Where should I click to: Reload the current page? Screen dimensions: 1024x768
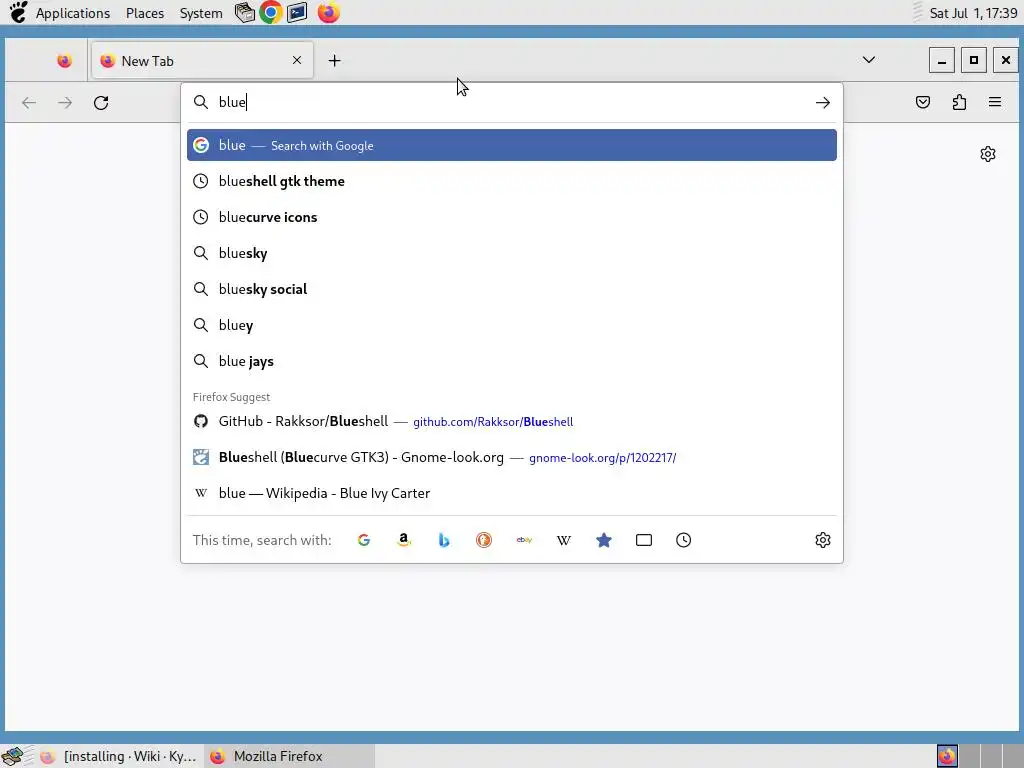coord(101,103)
